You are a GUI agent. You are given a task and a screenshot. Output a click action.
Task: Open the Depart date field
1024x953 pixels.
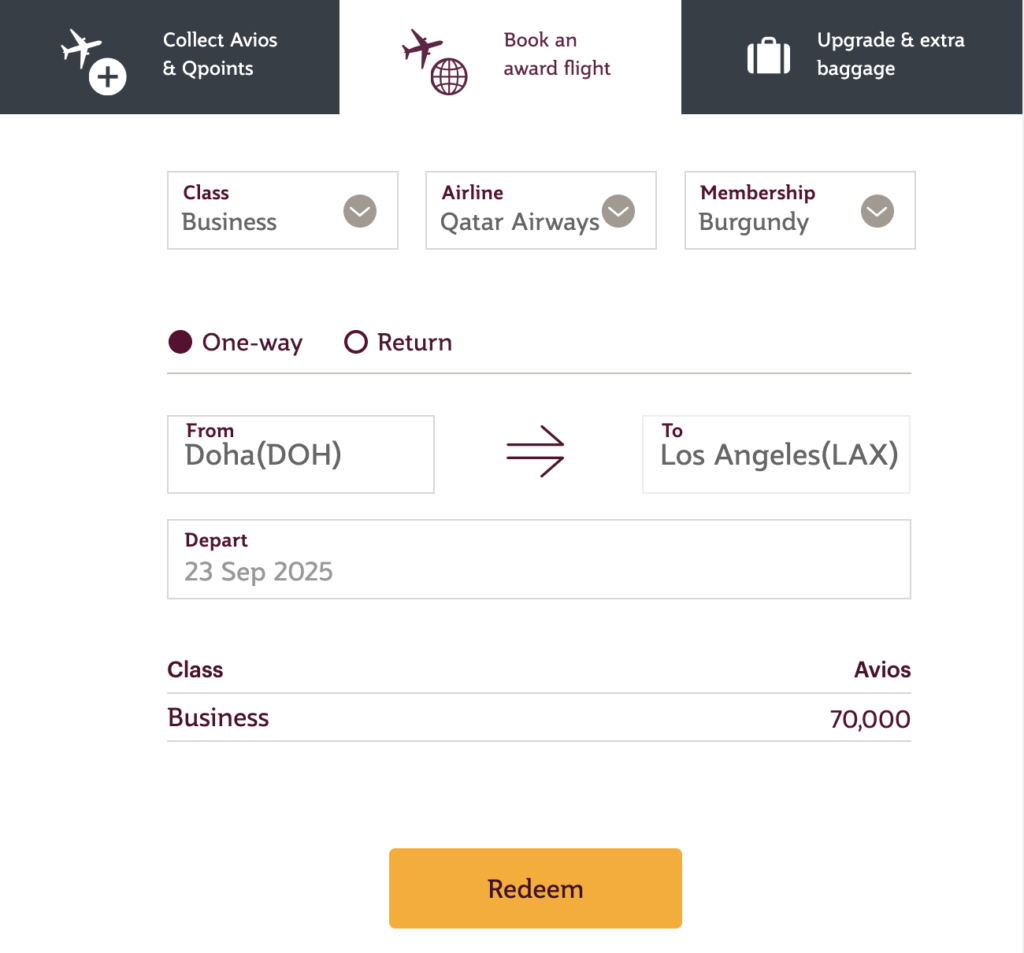pos(538,560)
